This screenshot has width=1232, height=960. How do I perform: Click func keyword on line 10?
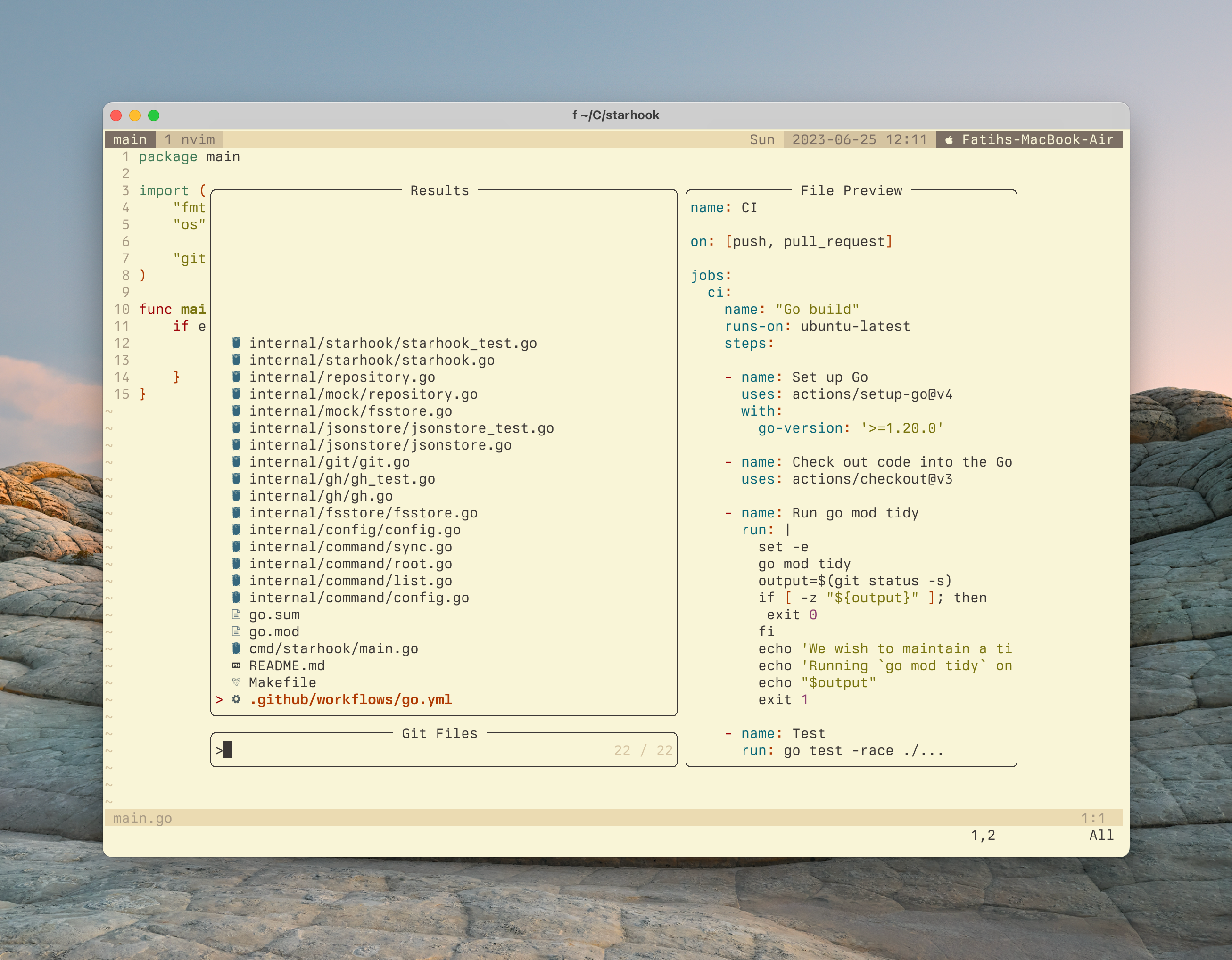point(155,309)
